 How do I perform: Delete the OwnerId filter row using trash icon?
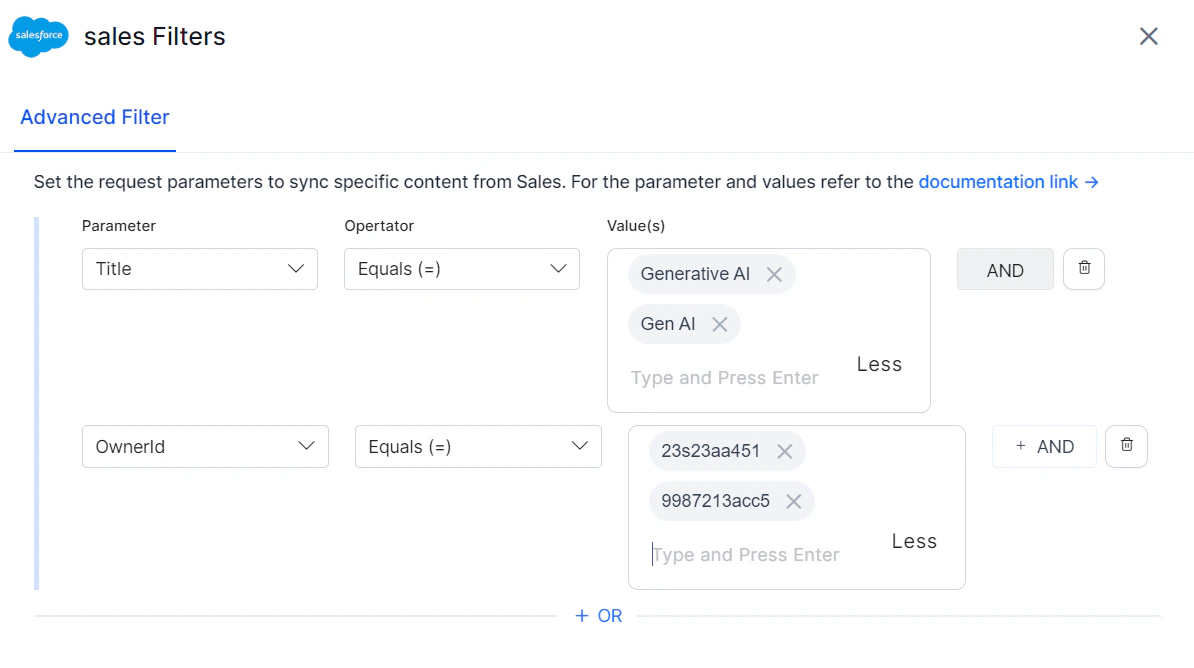coord(1127,446)
